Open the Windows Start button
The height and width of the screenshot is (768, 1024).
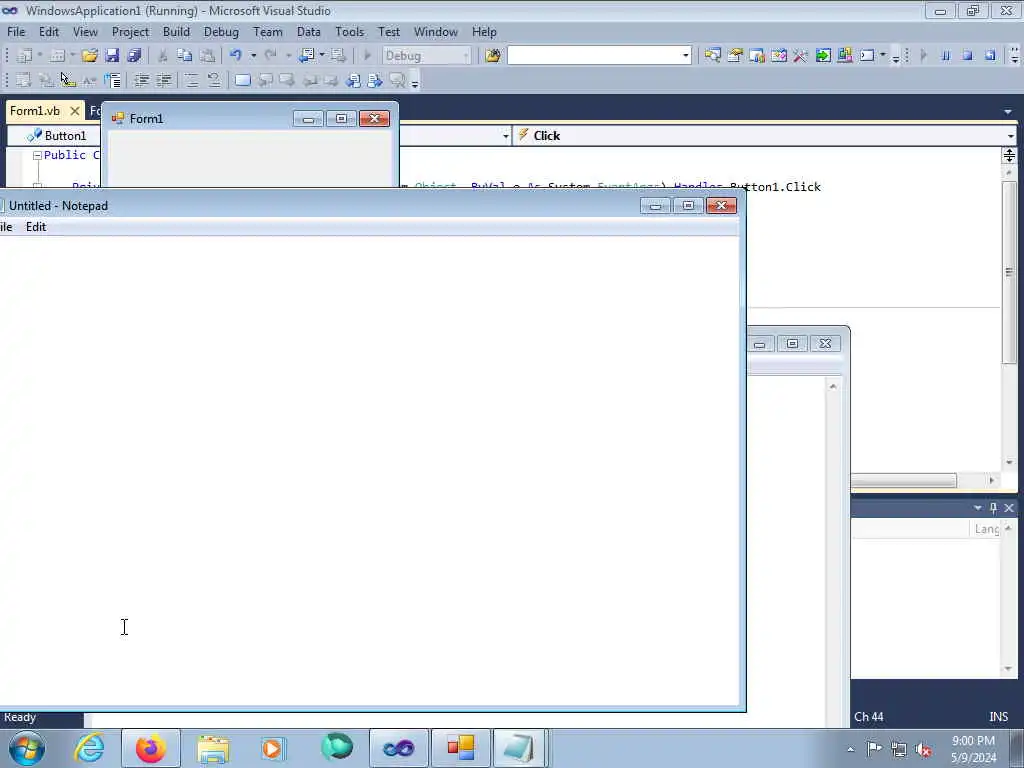click(x=27, y=748)
